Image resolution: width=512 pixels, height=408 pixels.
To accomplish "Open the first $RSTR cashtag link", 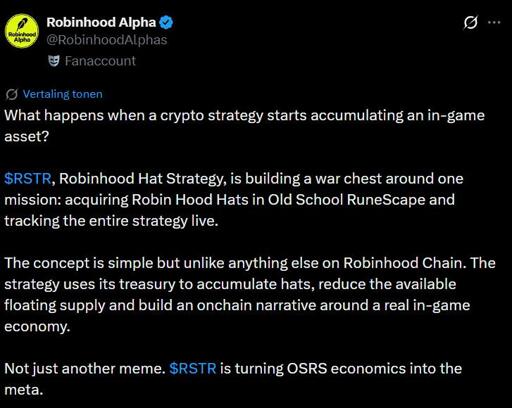I will click(28, 179).
